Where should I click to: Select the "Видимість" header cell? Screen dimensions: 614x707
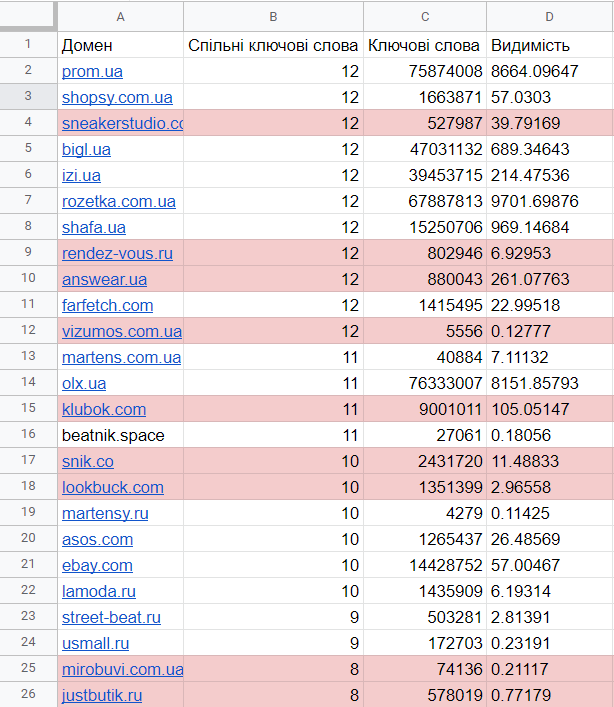[549, 45]
